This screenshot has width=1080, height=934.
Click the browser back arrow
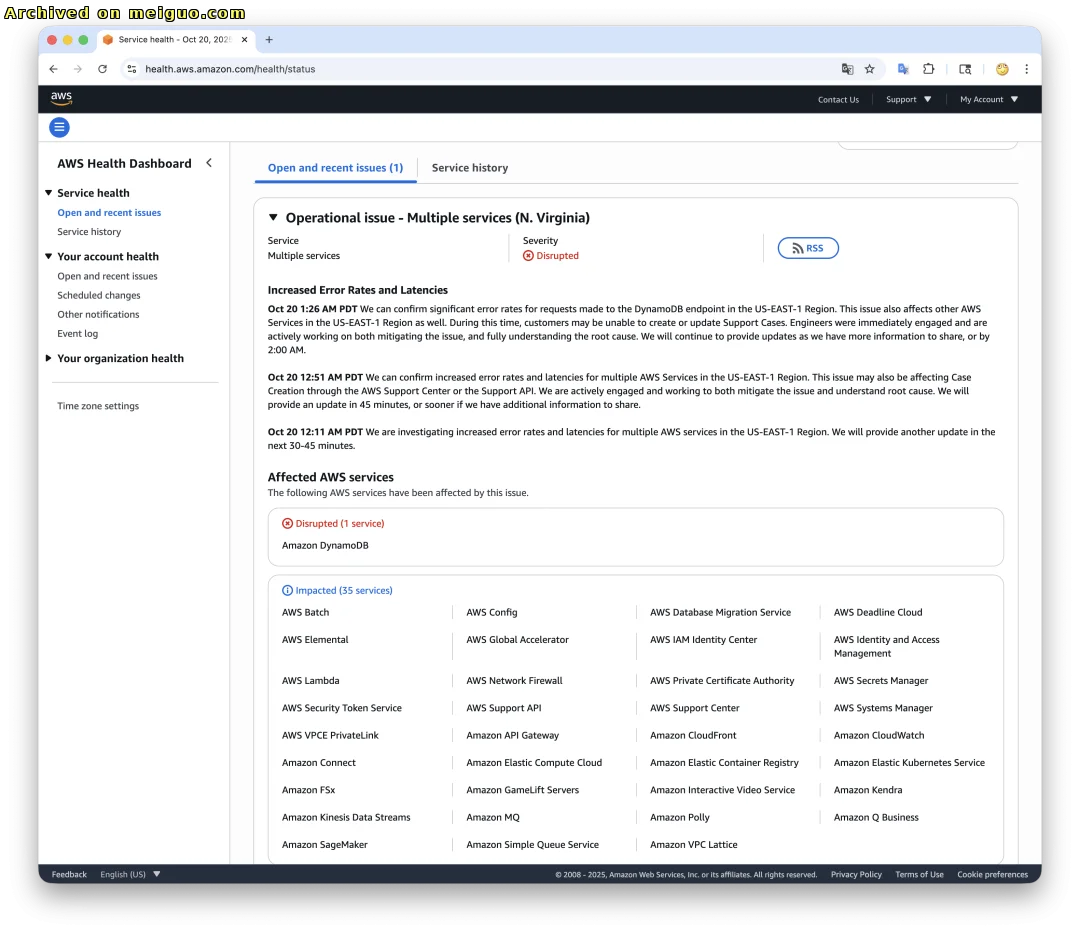pos(54,69)
